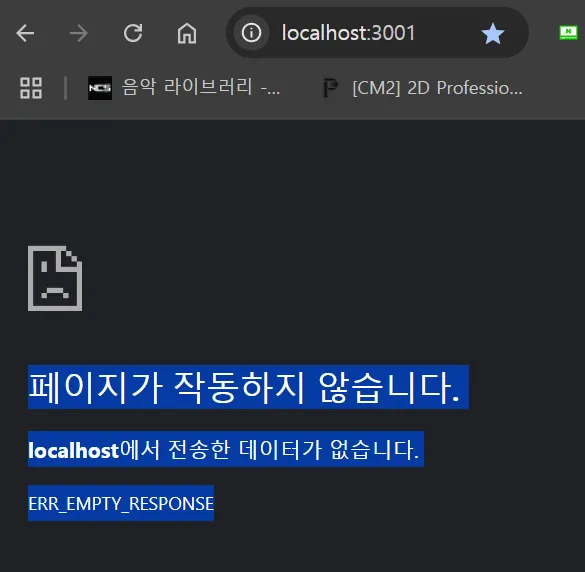Toggle the bookmark star for this page
Screen dimensions: 585x572
pos(492,34)
